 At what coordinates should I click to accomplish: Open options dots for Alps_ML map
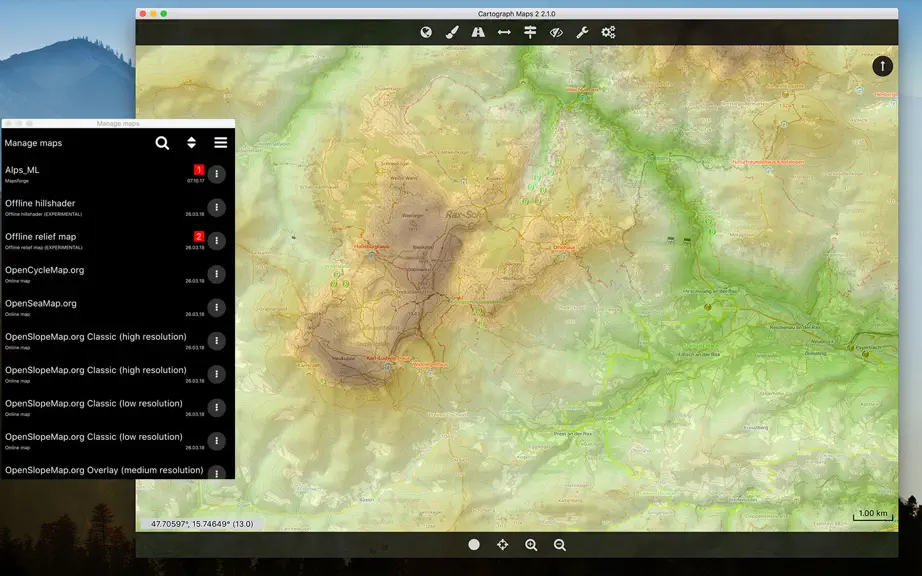click(216, 174)
